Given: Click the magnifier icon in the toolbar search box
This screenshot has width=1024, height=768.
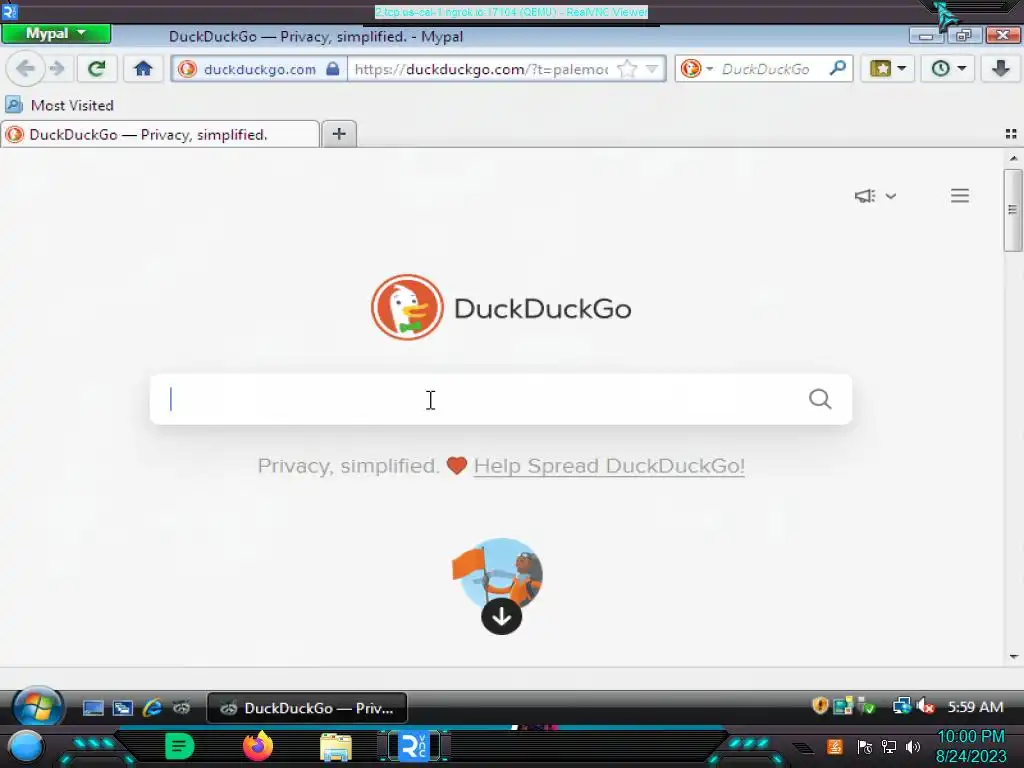Looking at the screenshot, I should click(x=838, y=68).
